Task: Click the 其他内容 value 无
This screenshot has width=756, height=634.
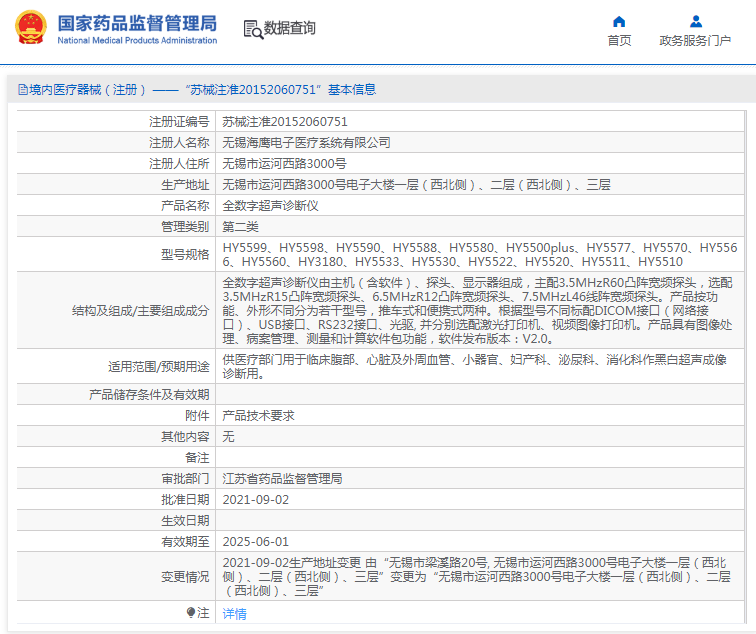Action: tap(229, 436)
